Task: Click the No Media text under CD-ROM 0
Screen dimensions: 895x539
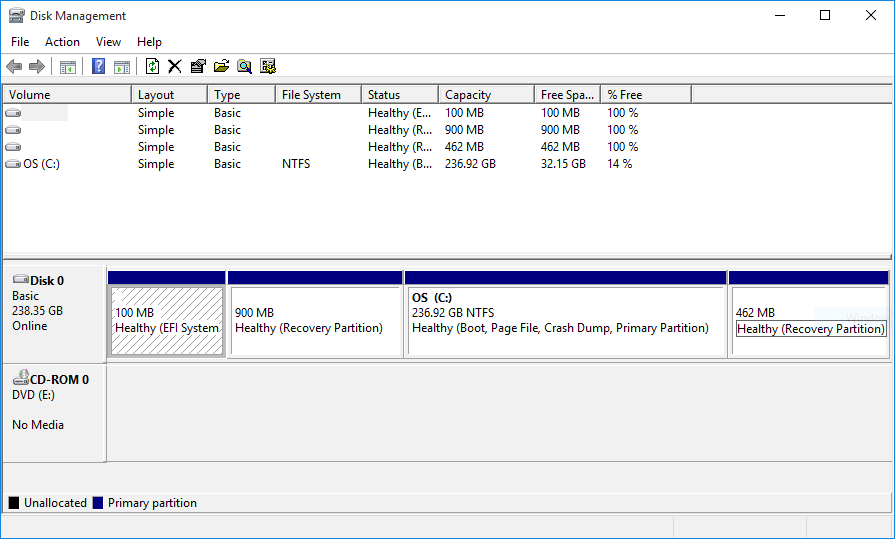Action: [x=38, y=425]
